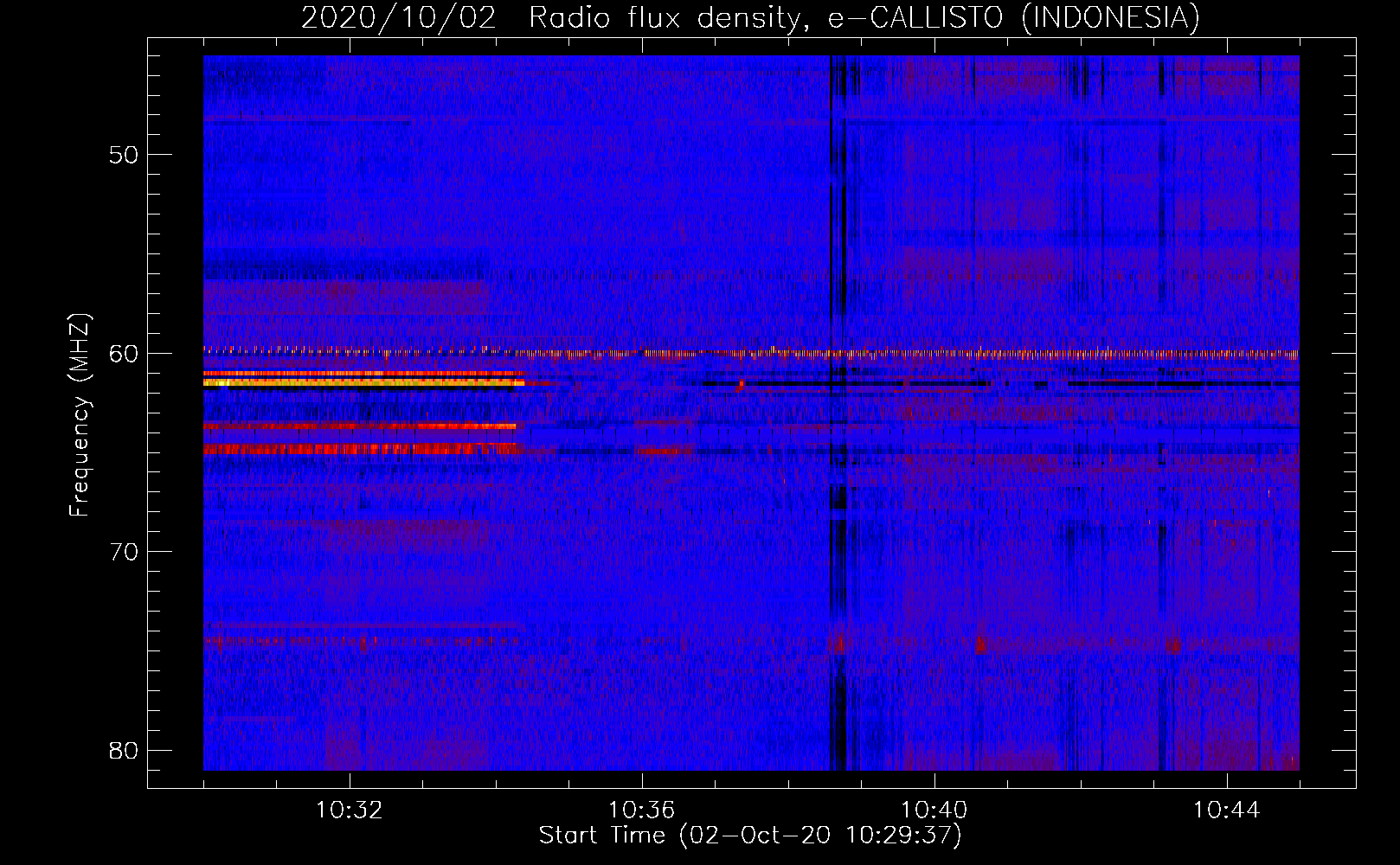Click the "Start Time (02-Oct-20 10:29:37)" label
Screen dimensions: 1400x865
(x=750, y=836)
